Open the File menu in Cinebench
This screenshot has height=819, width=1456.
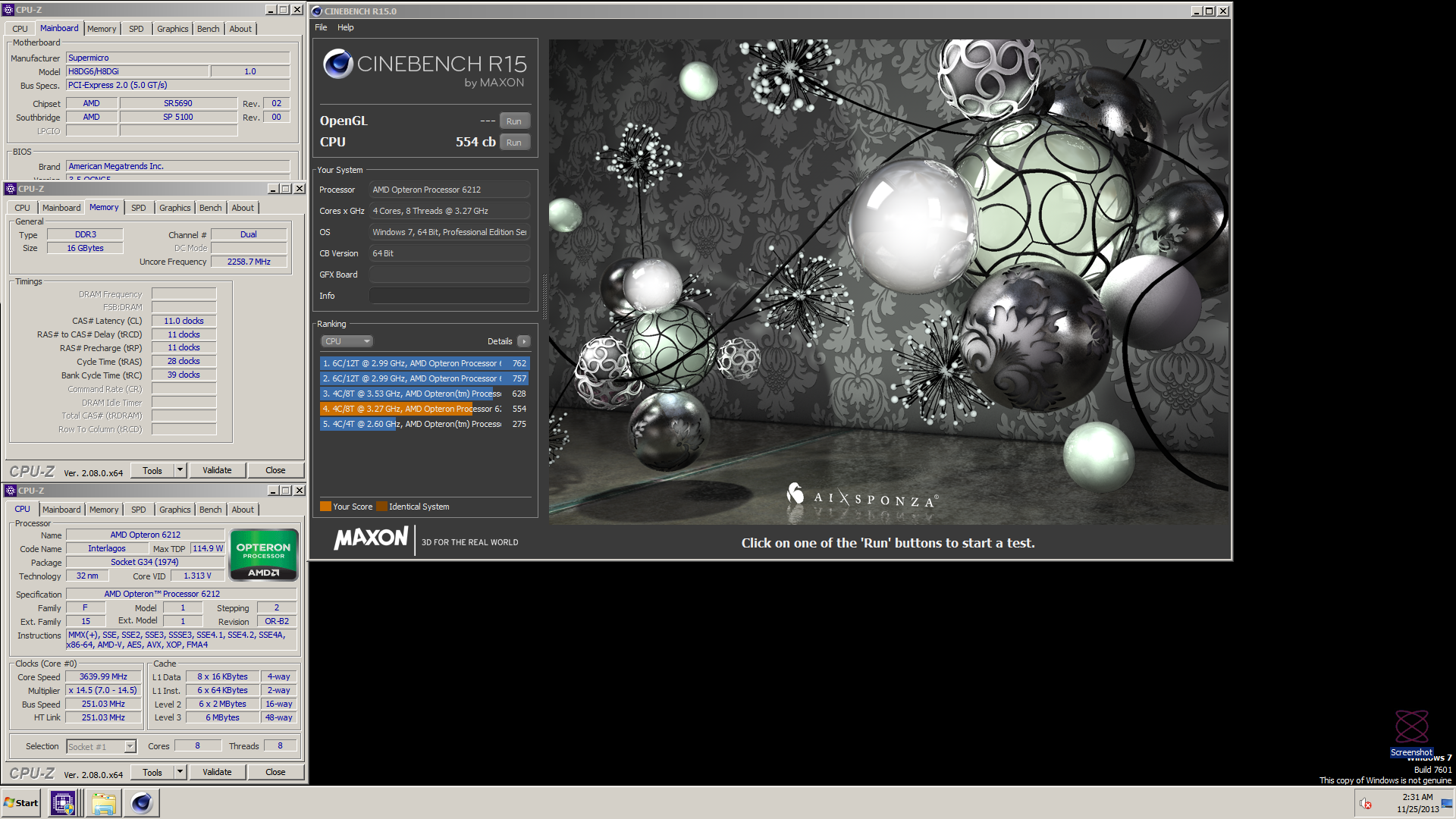click(x=321, y=27)
